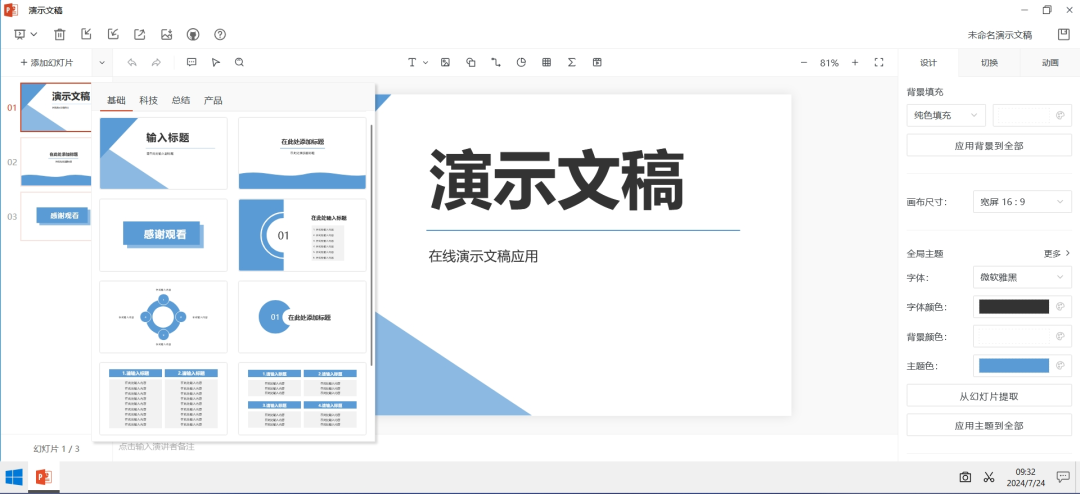Click the zoom in plus button

[x=855, y=62]
